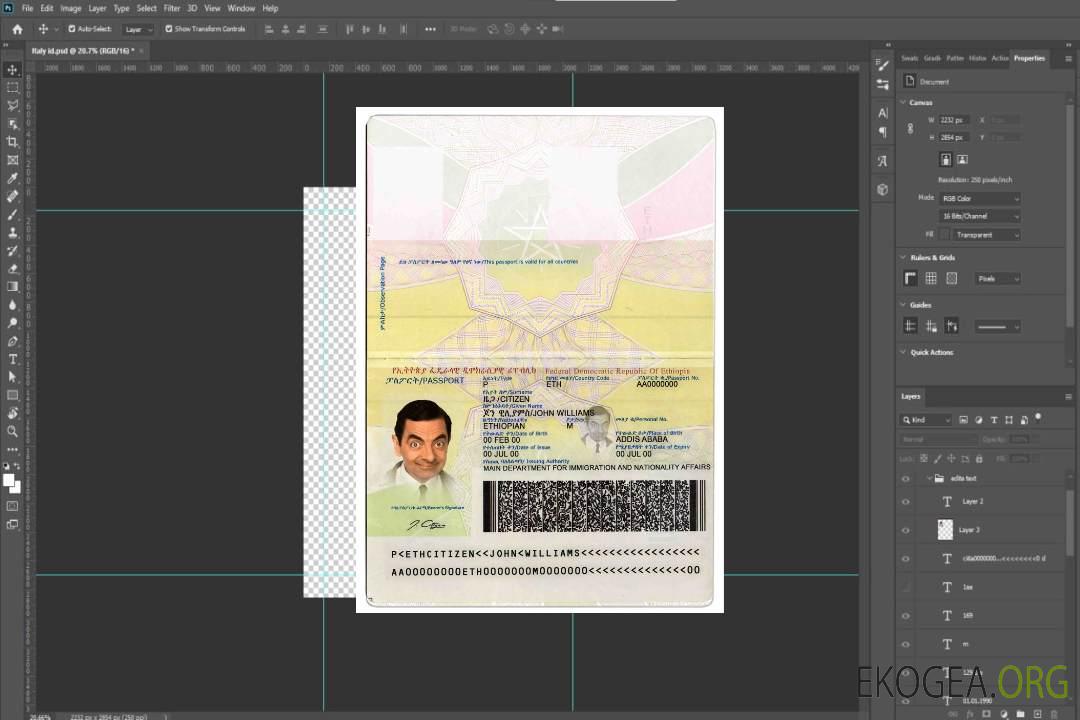Open the 16 Bits/Channel dropdown
Viewport: 1080px width, 720px height.
[x=979, y=216]
